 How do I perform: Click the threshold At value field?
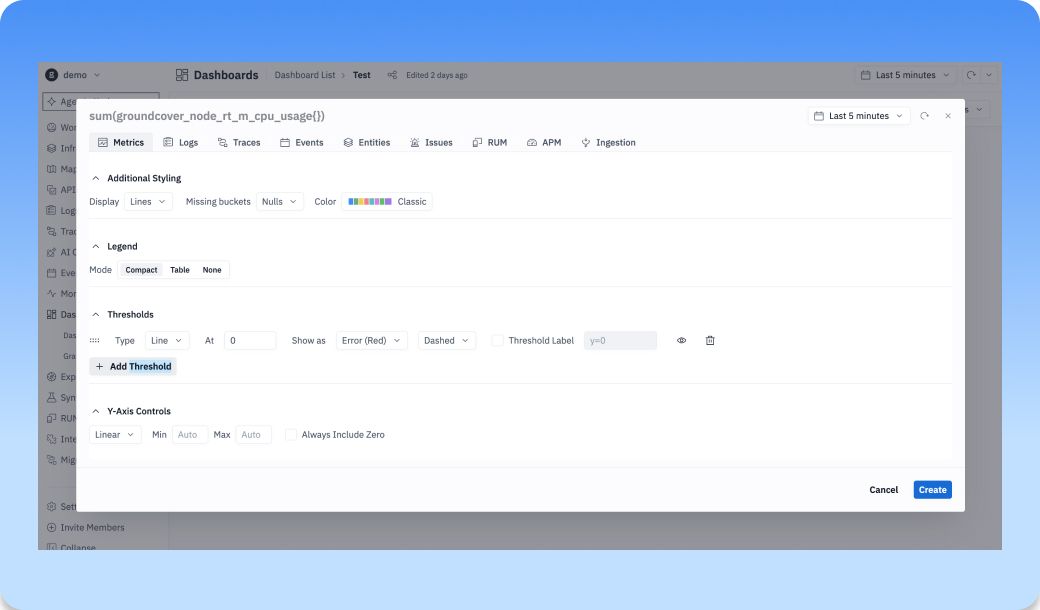click(250, 340)
